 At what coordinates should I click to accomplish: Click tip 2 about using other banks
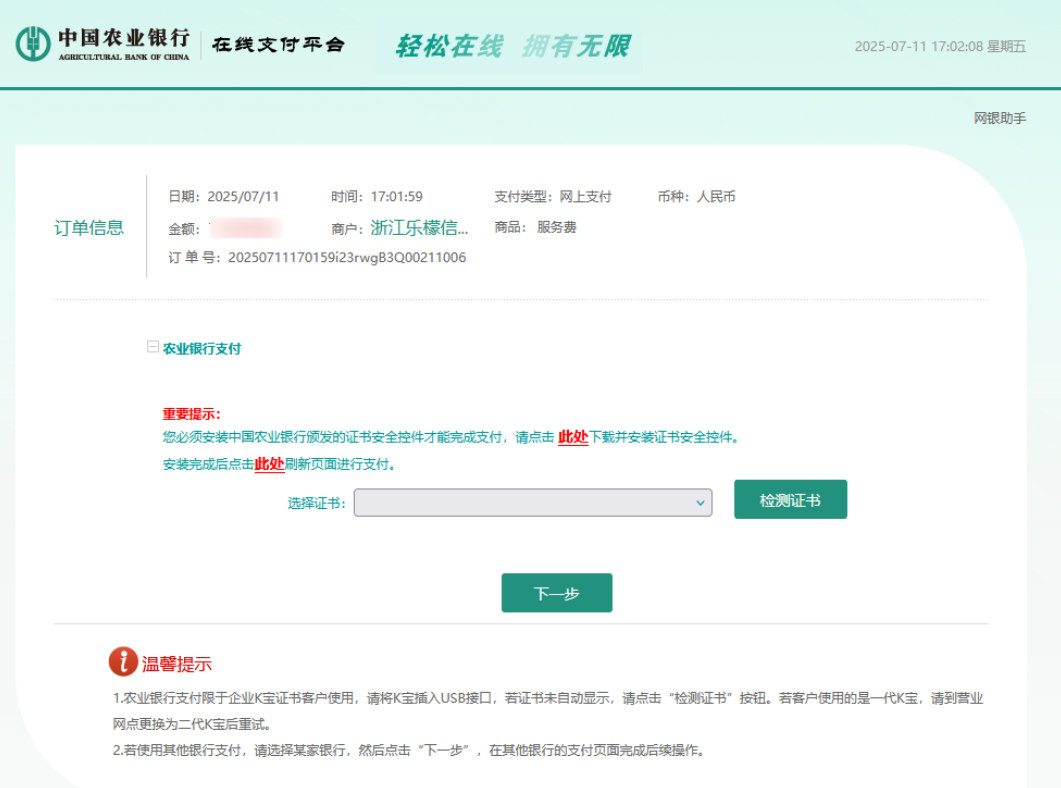pyautogui.click(x=409, y=750)
